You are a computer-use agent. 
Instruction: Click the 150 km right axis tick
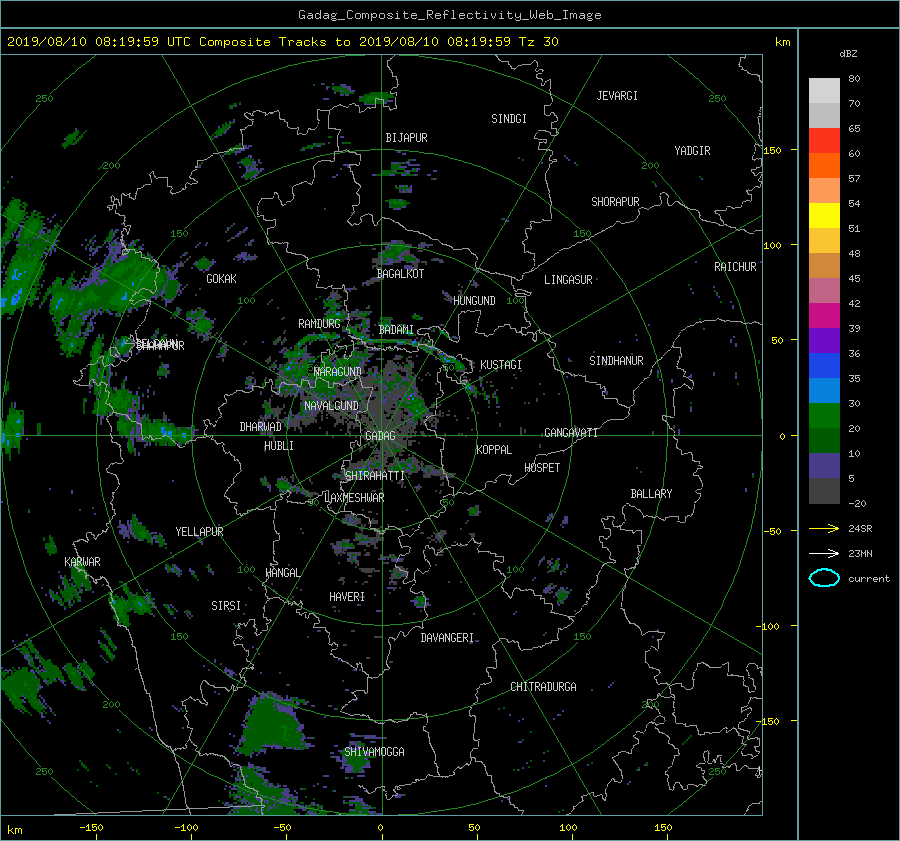coord(773,150)
